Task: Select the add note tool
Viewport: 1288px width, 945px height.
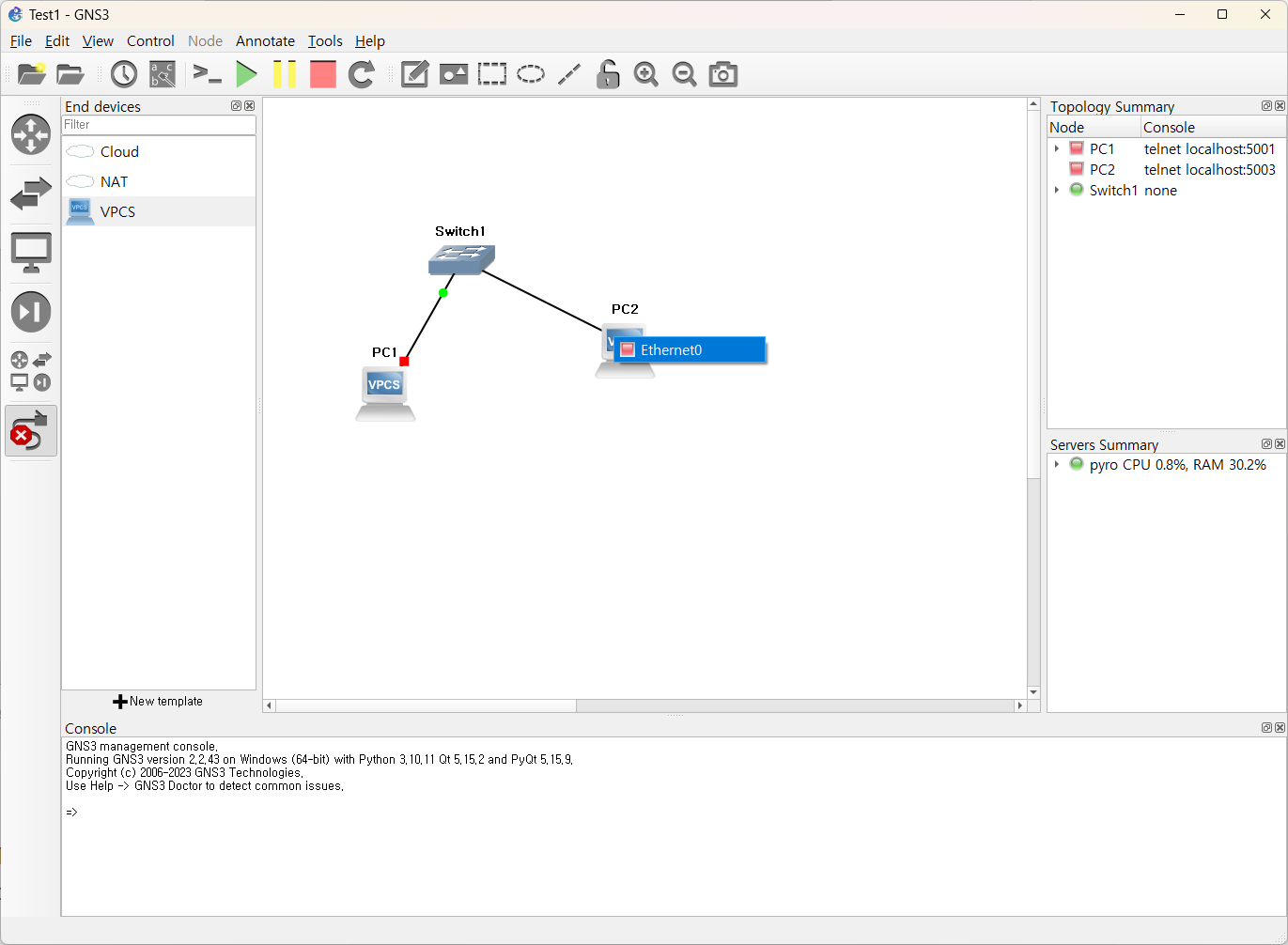Action: click(414, 74)
